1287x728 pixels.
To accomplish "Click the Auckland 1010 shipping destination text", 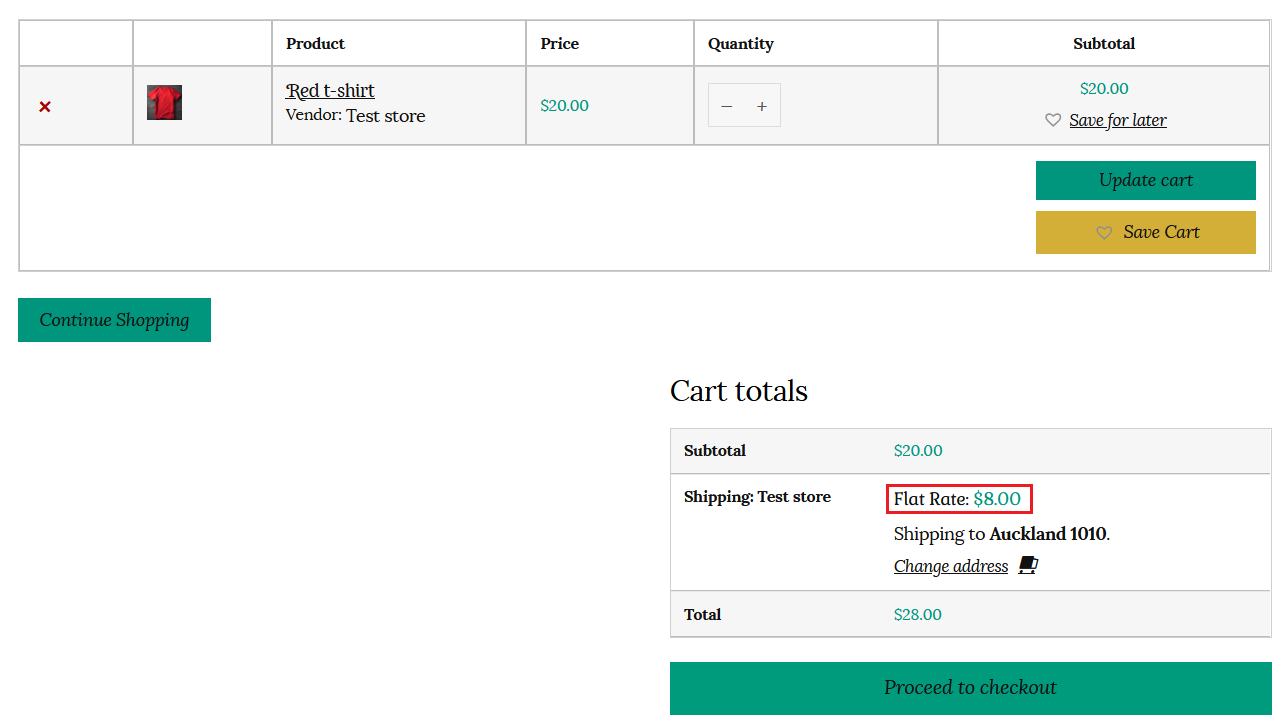I will point(1048,534).
